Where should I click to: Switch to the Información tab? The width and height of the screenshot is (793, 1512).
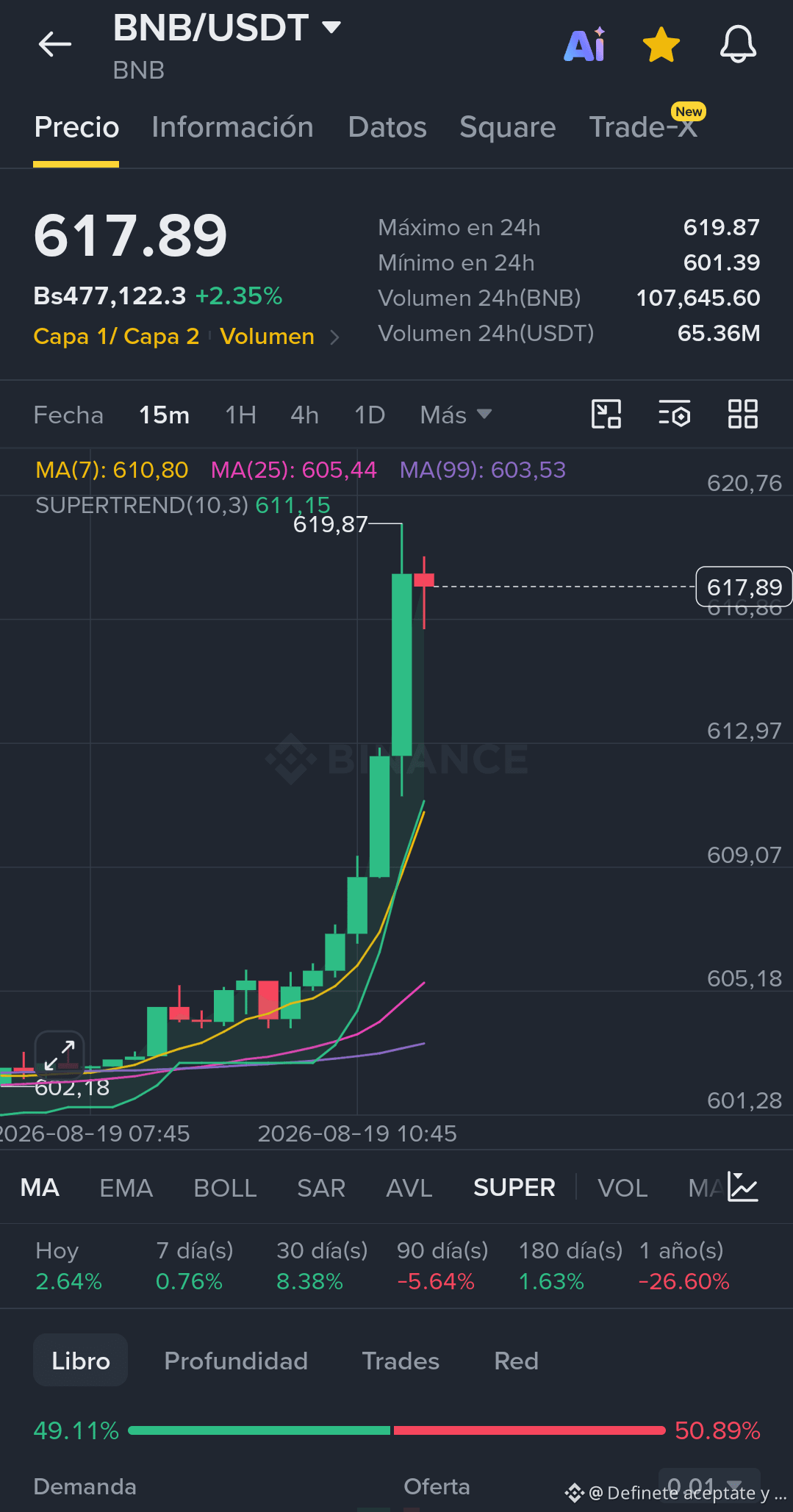click(232, 127)
